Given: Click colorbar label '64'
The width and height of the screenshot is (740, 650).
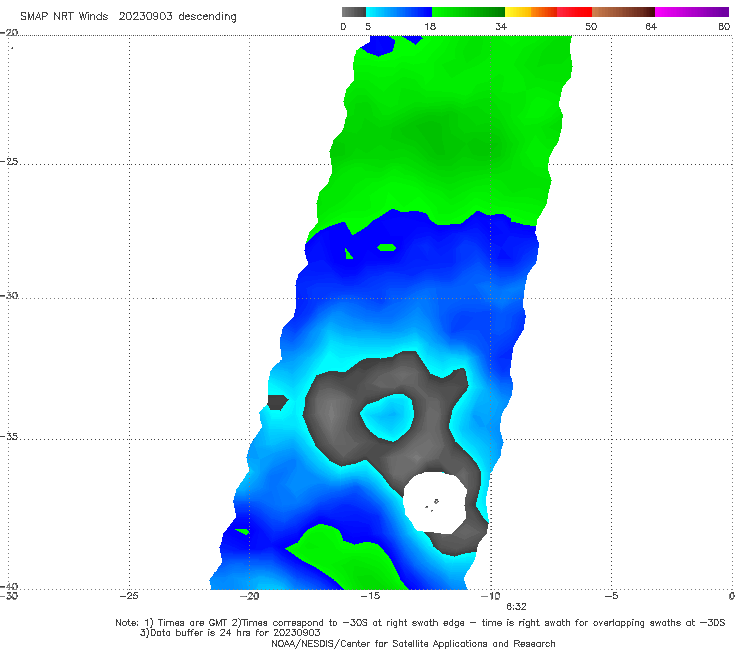Looking at the screenshot, I should point(651,27).
